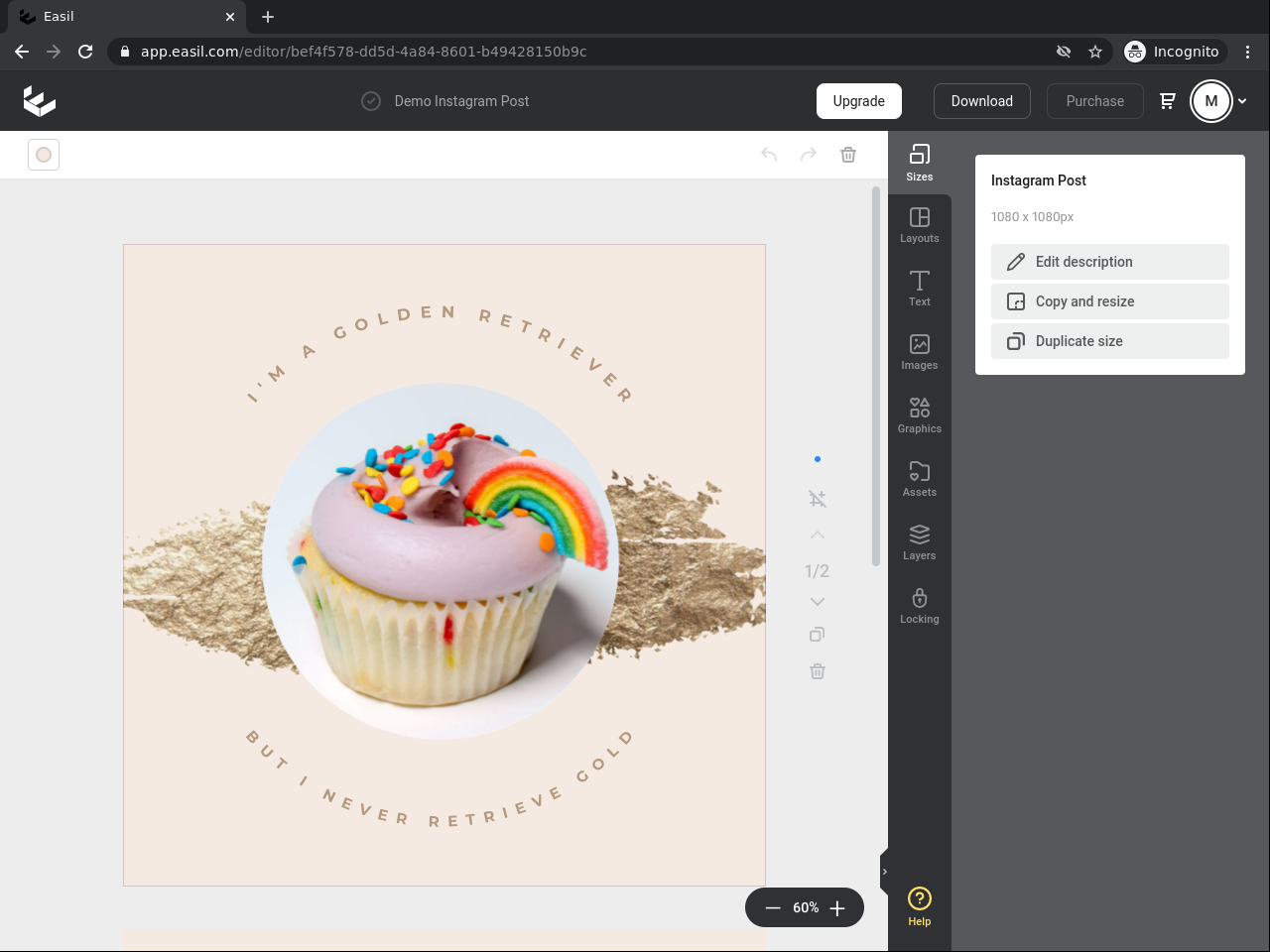
Task: Collapse the side panel arrow
Action: click(884, 873)
